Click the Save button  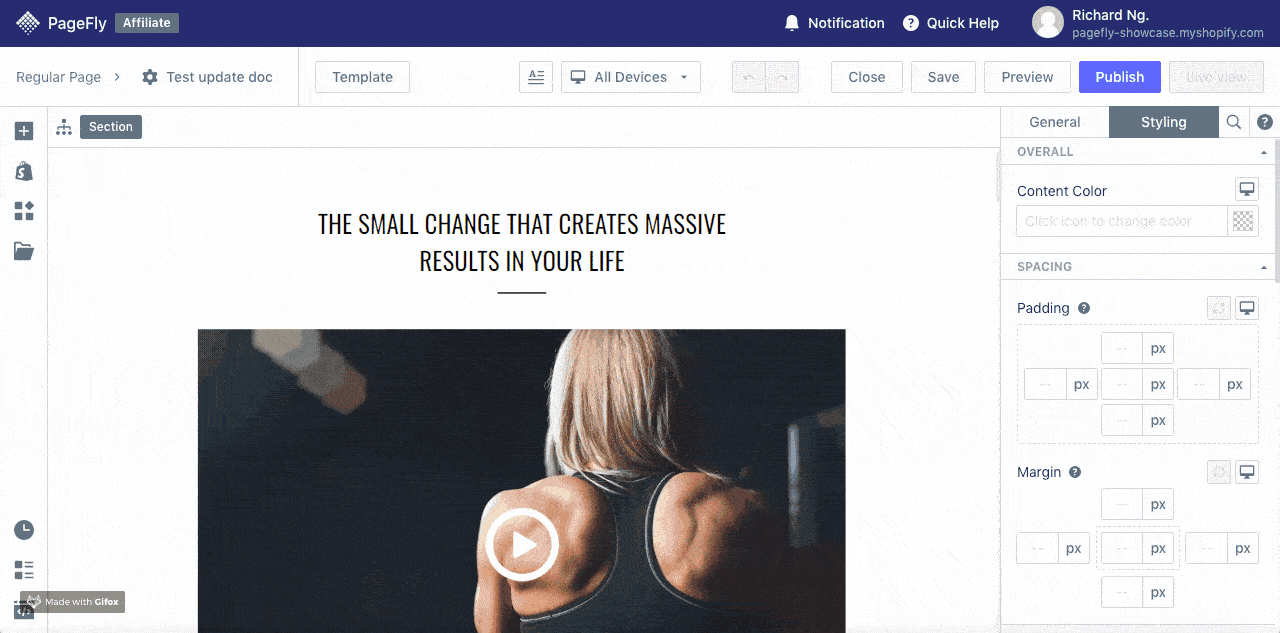[x=943, y=77]
